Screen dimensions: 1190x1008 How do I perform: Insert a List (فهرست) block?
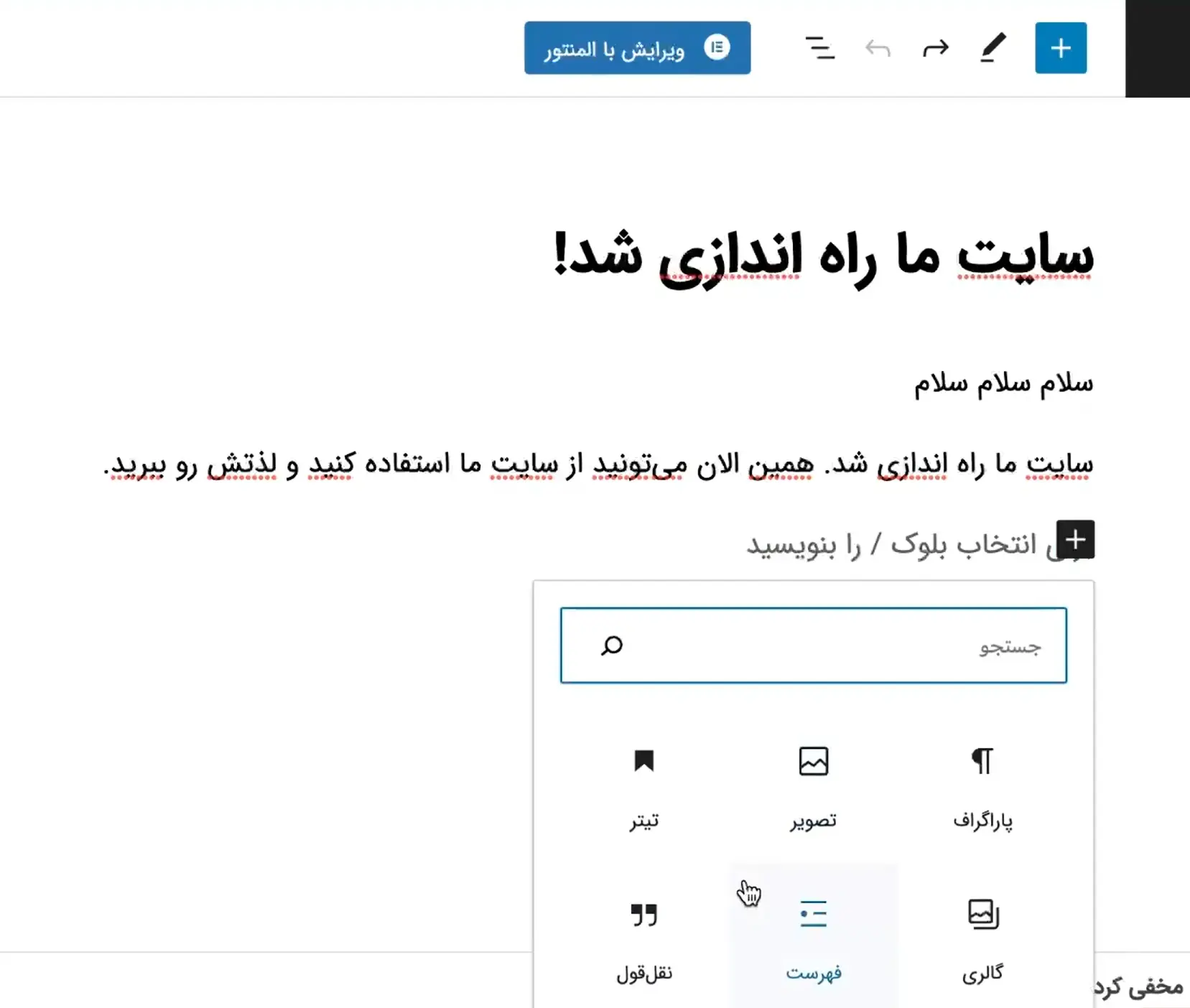(814, 941)
